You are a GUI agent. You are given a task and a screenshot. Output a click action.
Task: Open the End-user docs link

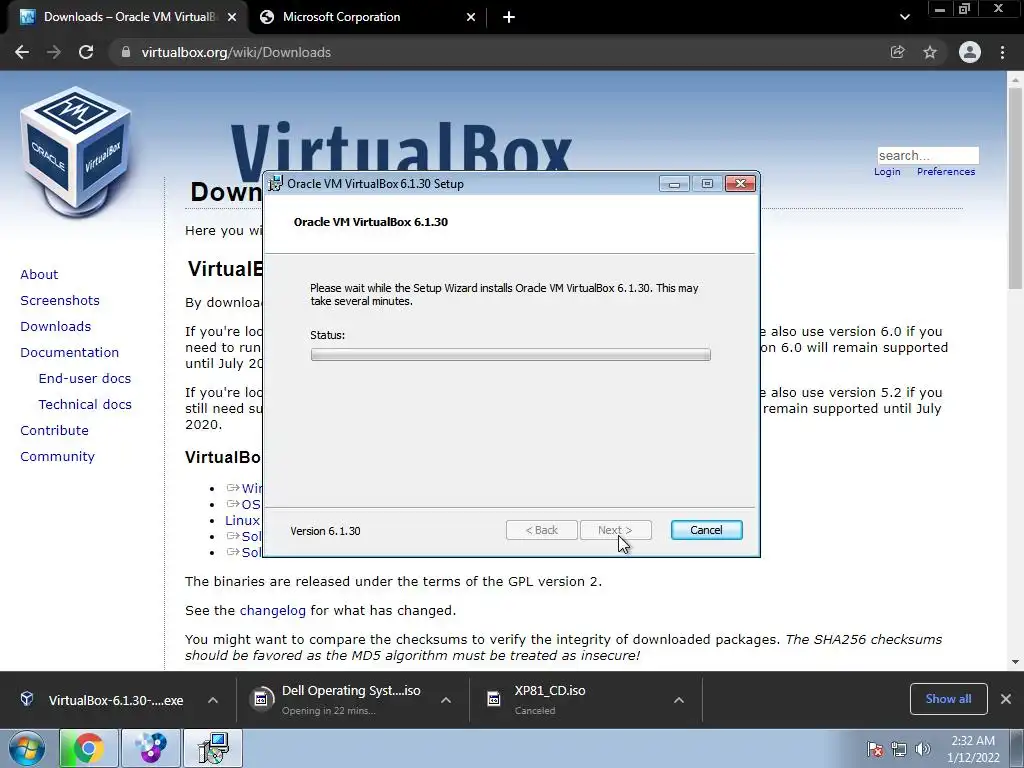(x=85, y=379)
